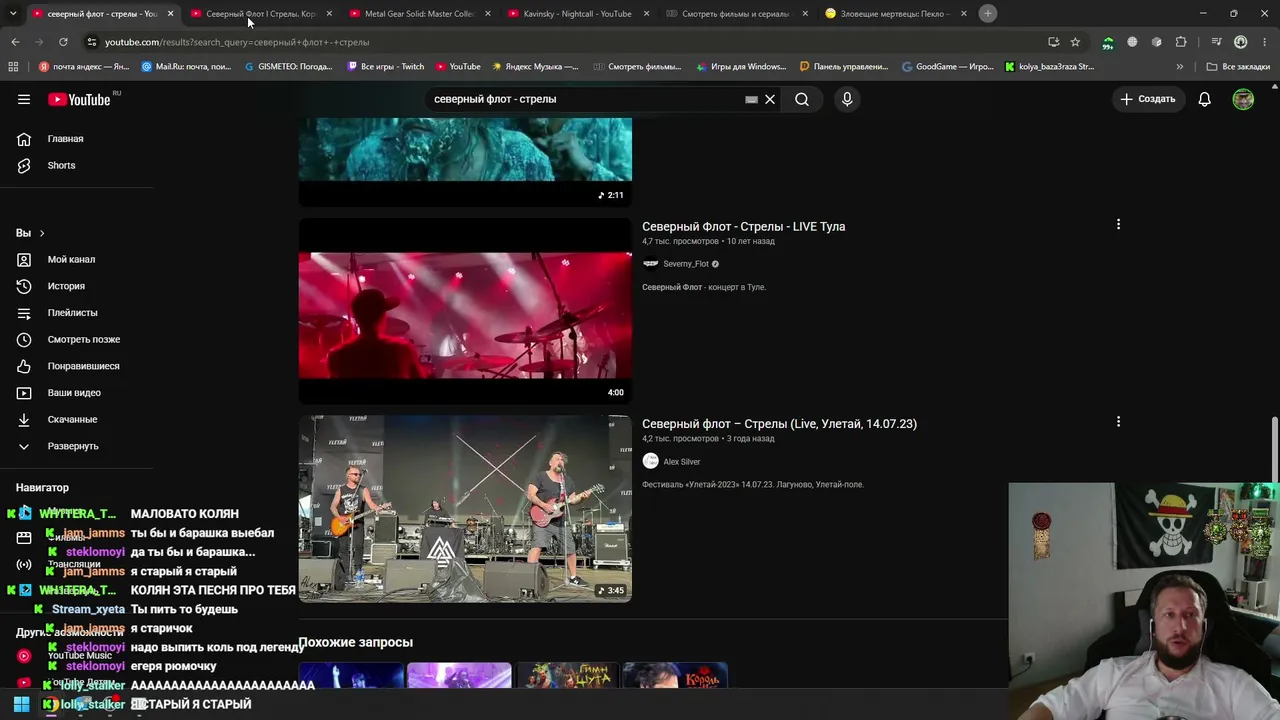Open the Chrome three-dot menu
This screenshot has height=720, width=1280.
(x=1265, y=42)
